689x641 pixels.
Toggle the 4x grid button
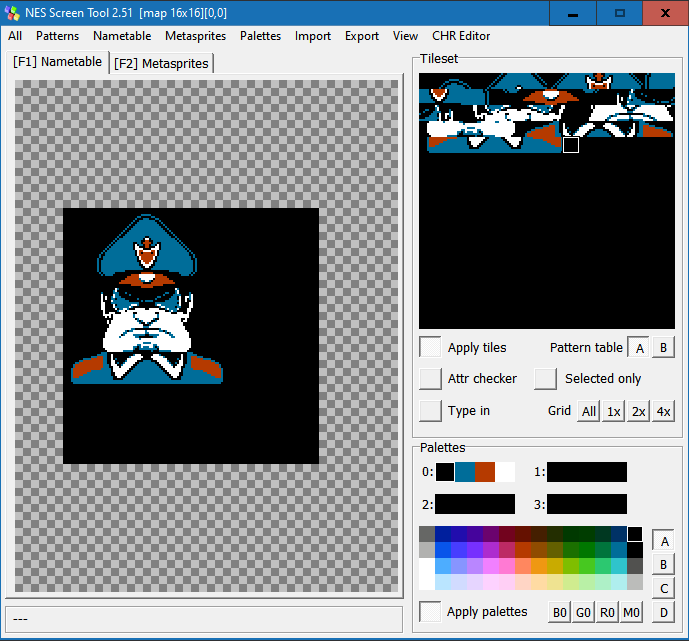[664, 411]
